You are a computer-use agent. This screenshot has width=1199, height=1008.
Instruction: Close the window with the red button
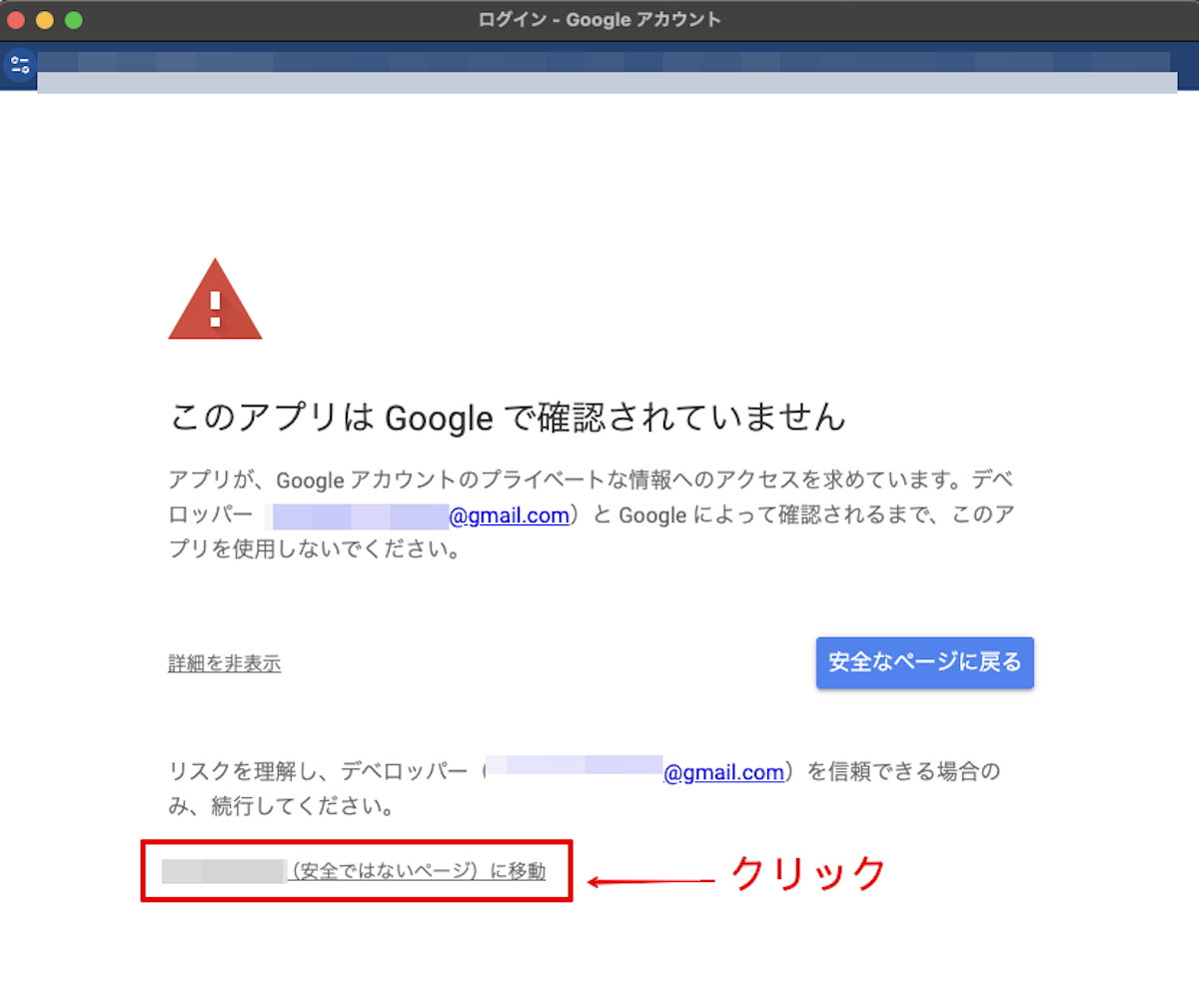pos(16,20)
